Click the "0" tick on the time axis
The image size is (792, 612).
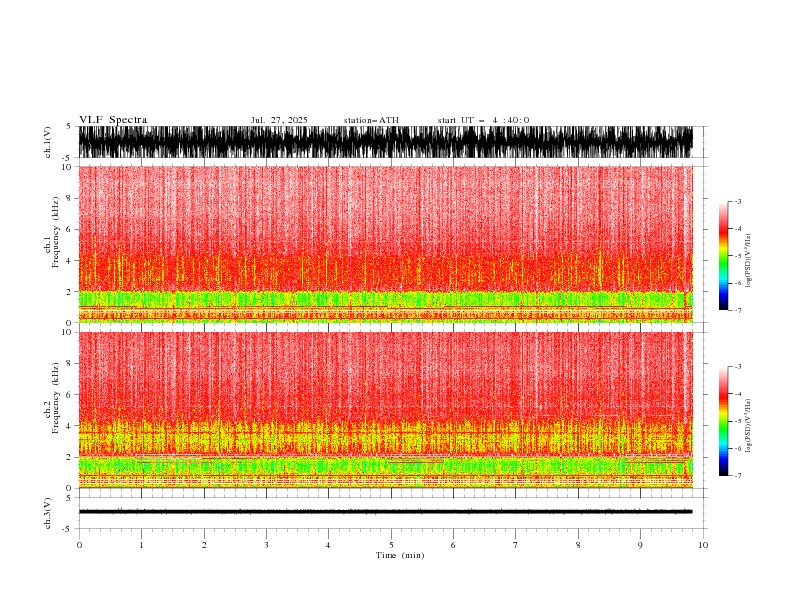(79, 545)
